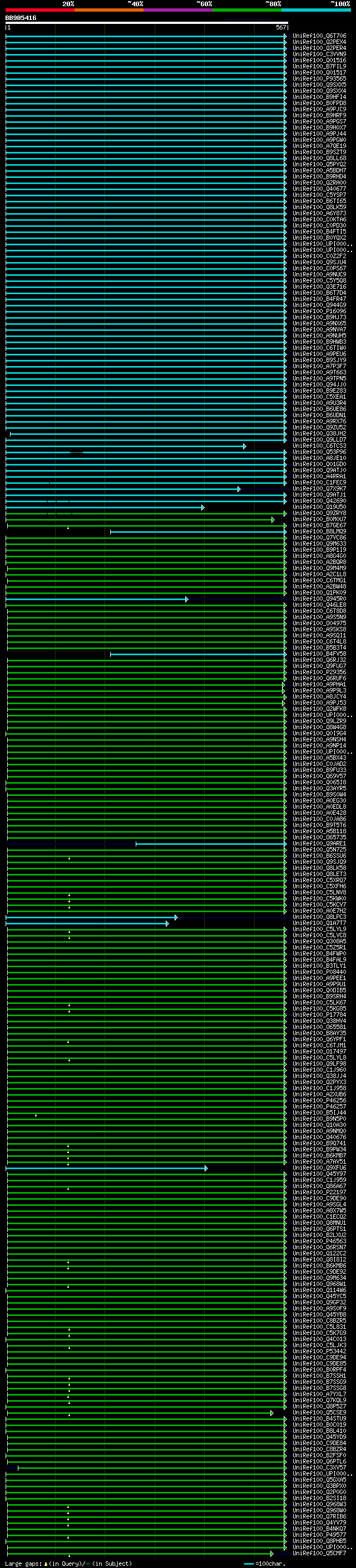
Task: Click the cyan ~100% identity legend segment
Action: click(x=316, y=10)
